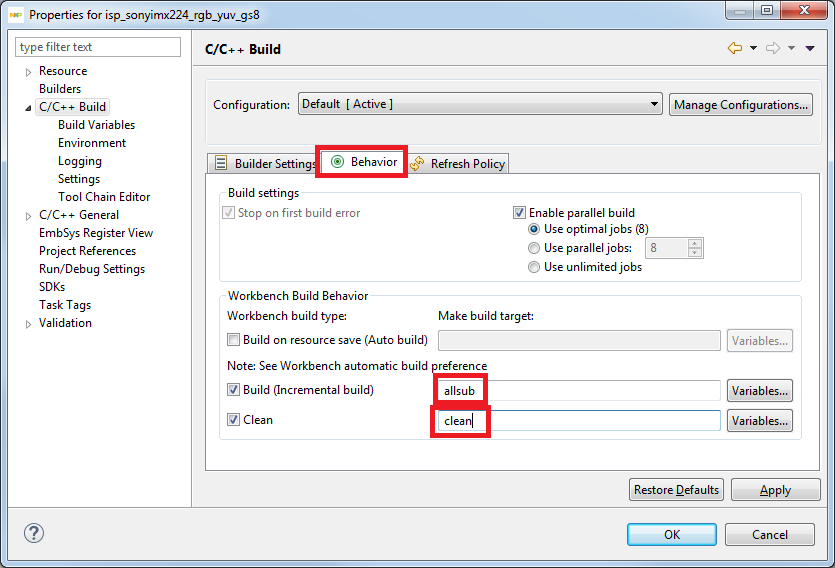This screenshot has width=835, height=568.
Task: Select Use unlimited jobs radio button
Action: tap(534, 267)
